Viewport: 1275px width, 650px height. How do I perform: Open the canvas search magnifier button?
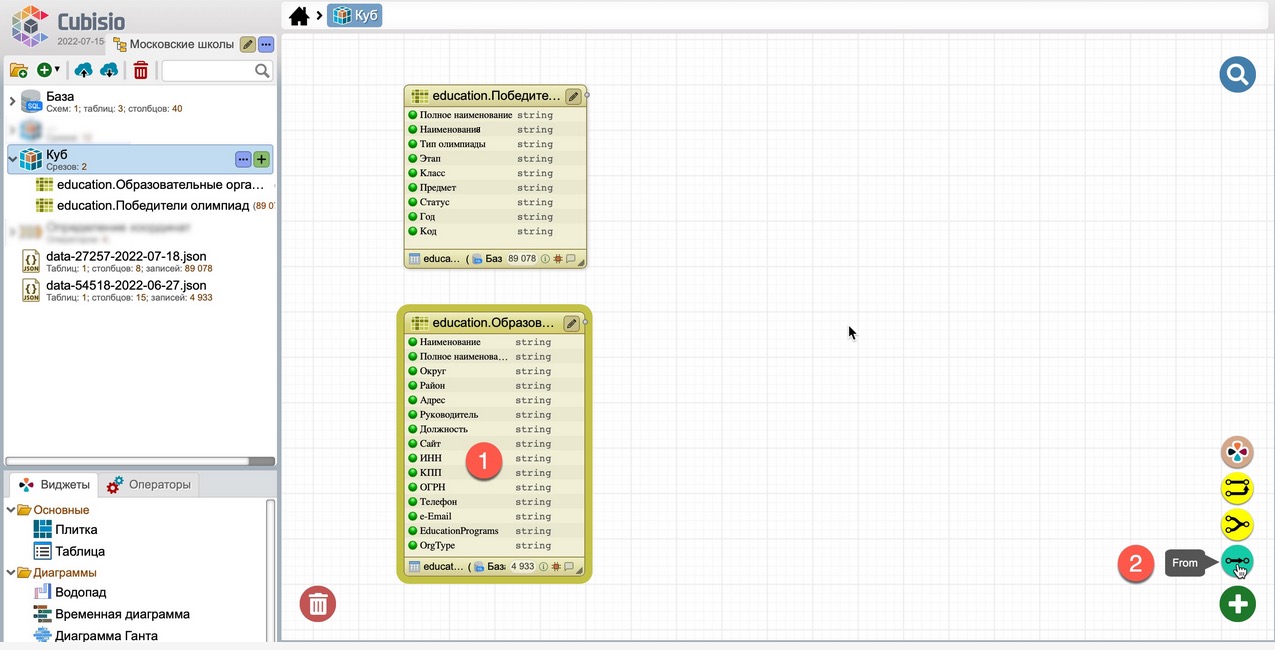1237,74
